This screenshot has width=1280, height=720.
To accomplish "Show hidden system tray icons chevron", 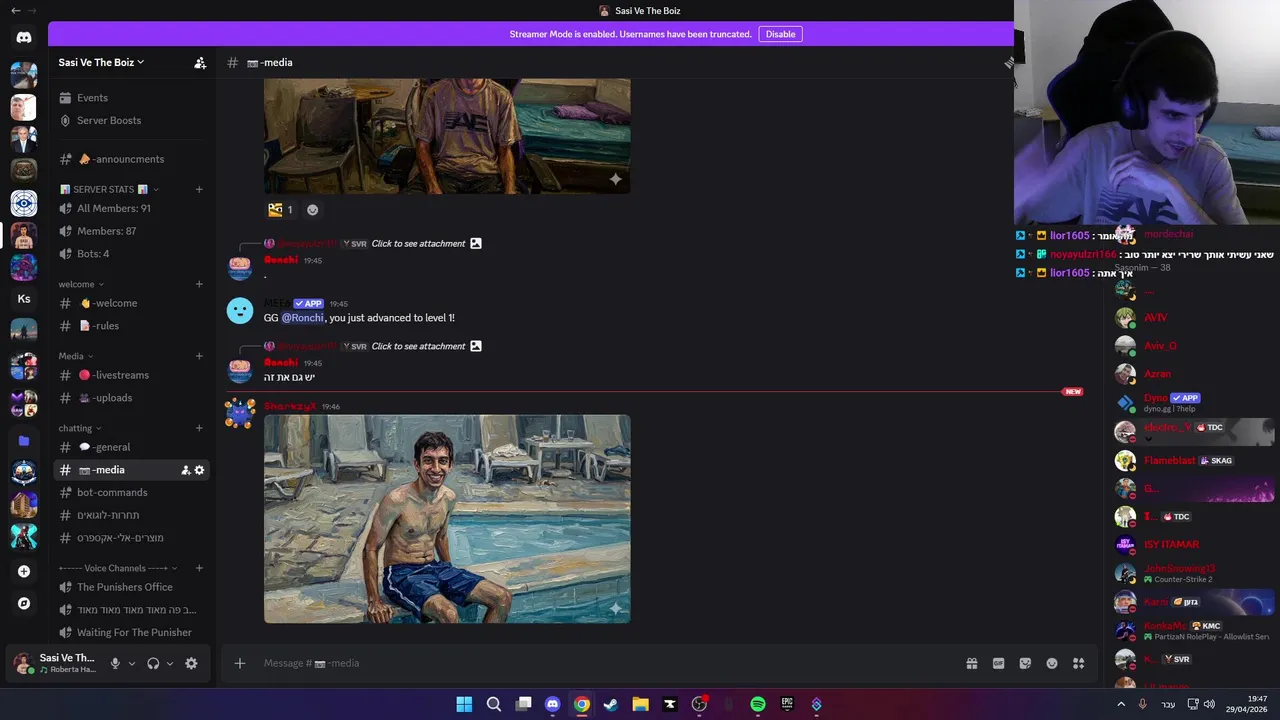I will [x=1120, y=704].
